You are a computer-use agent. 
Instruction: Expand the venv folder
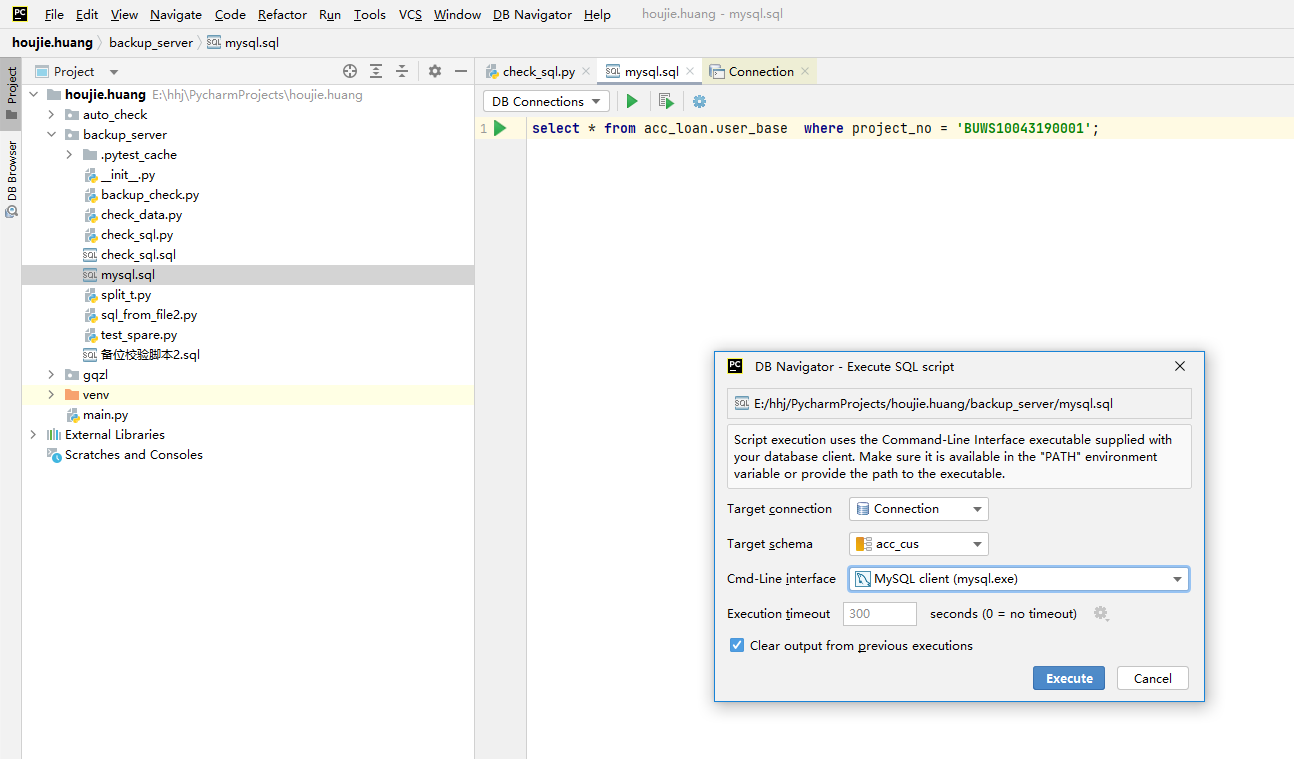[x=51, y=395]
